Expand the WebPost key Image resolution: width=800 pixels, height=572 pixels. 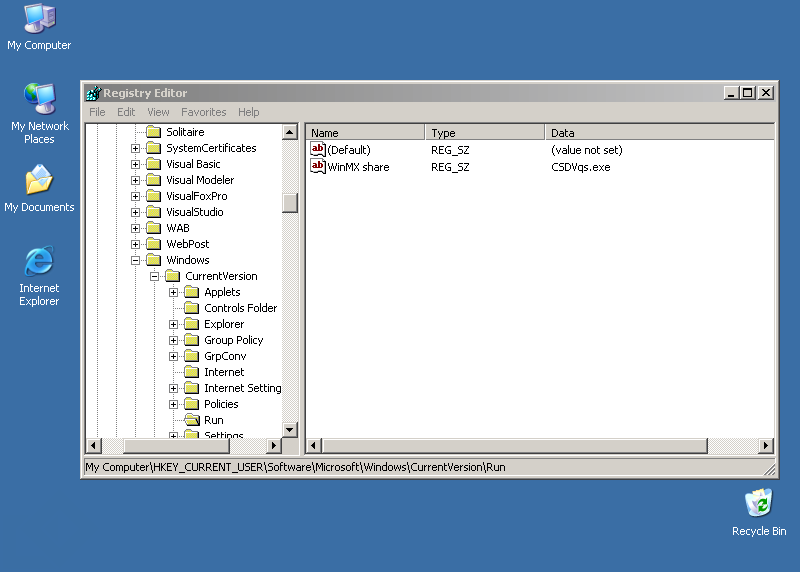(x=135, y=244)
